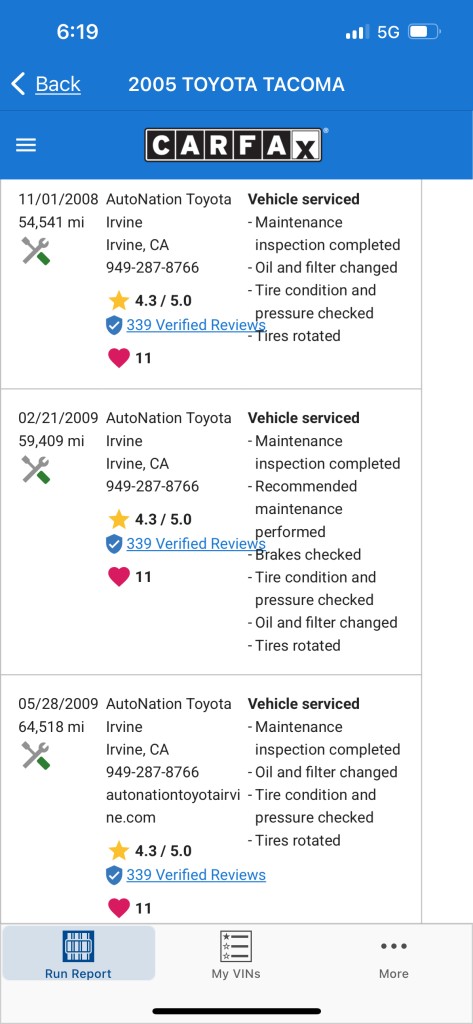Tap the Back chevron arrow

pyautogui.click(x=18, y=84)
